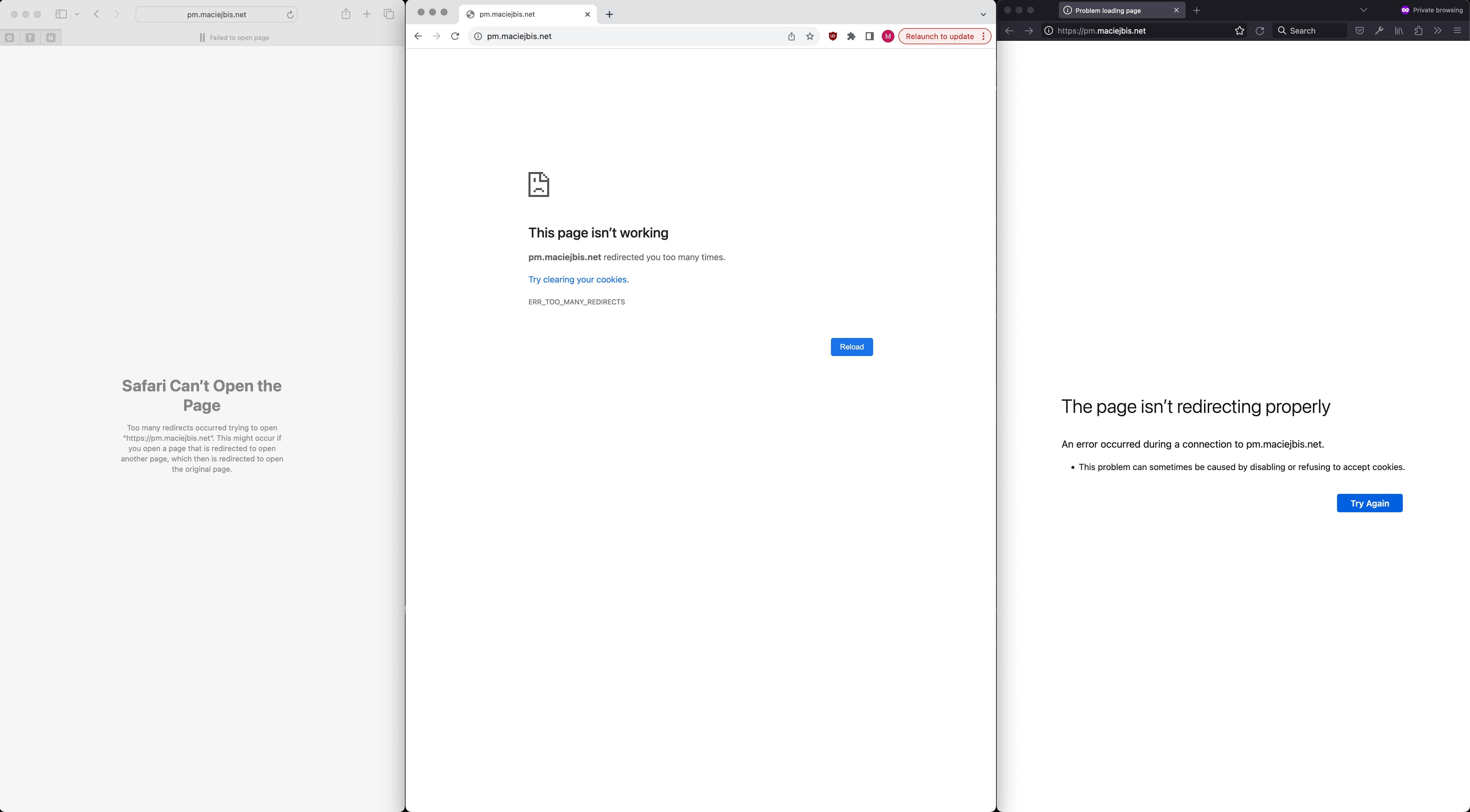
Task: Click Relaunch to update button
Action: pos(939,36)
